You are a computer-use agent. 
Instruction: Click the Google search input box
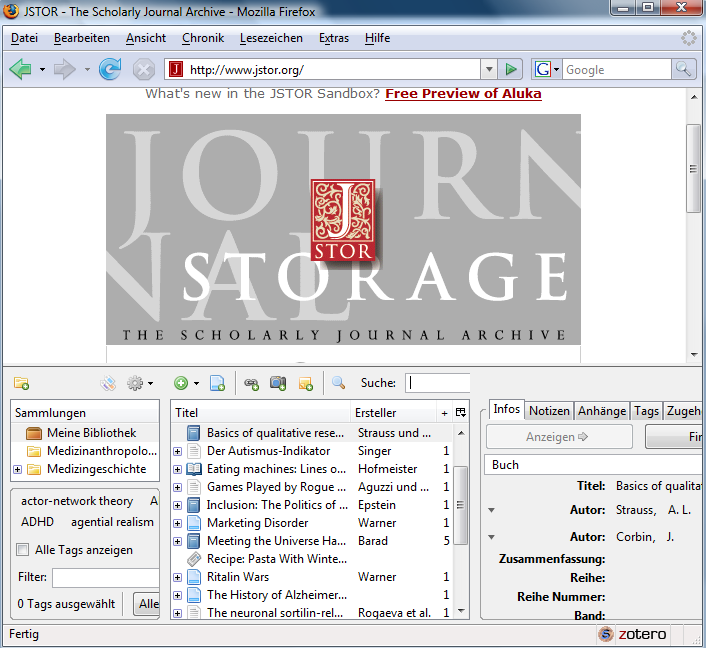tap(617, 70)
